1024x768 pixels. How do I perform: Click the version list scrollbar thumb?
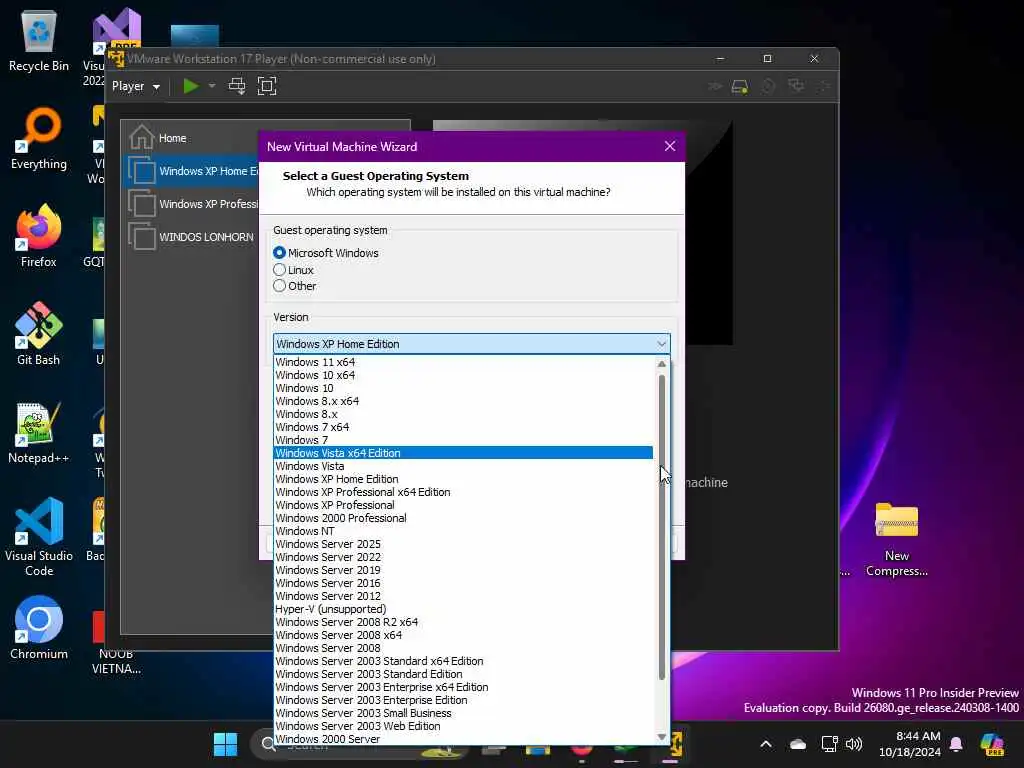point(662,528)
